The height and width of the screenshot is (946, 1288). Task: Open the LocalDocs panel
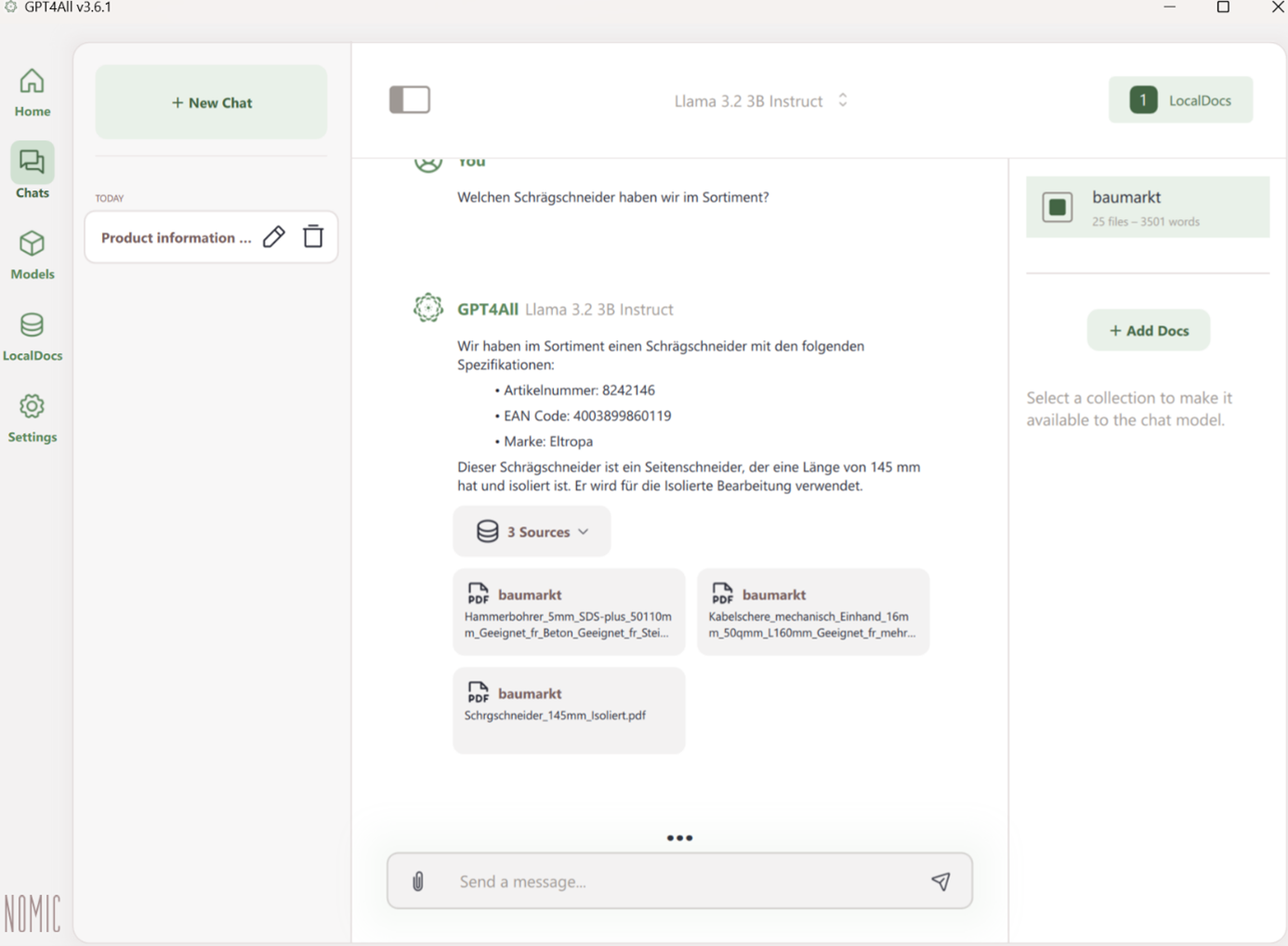pos(32,335)
